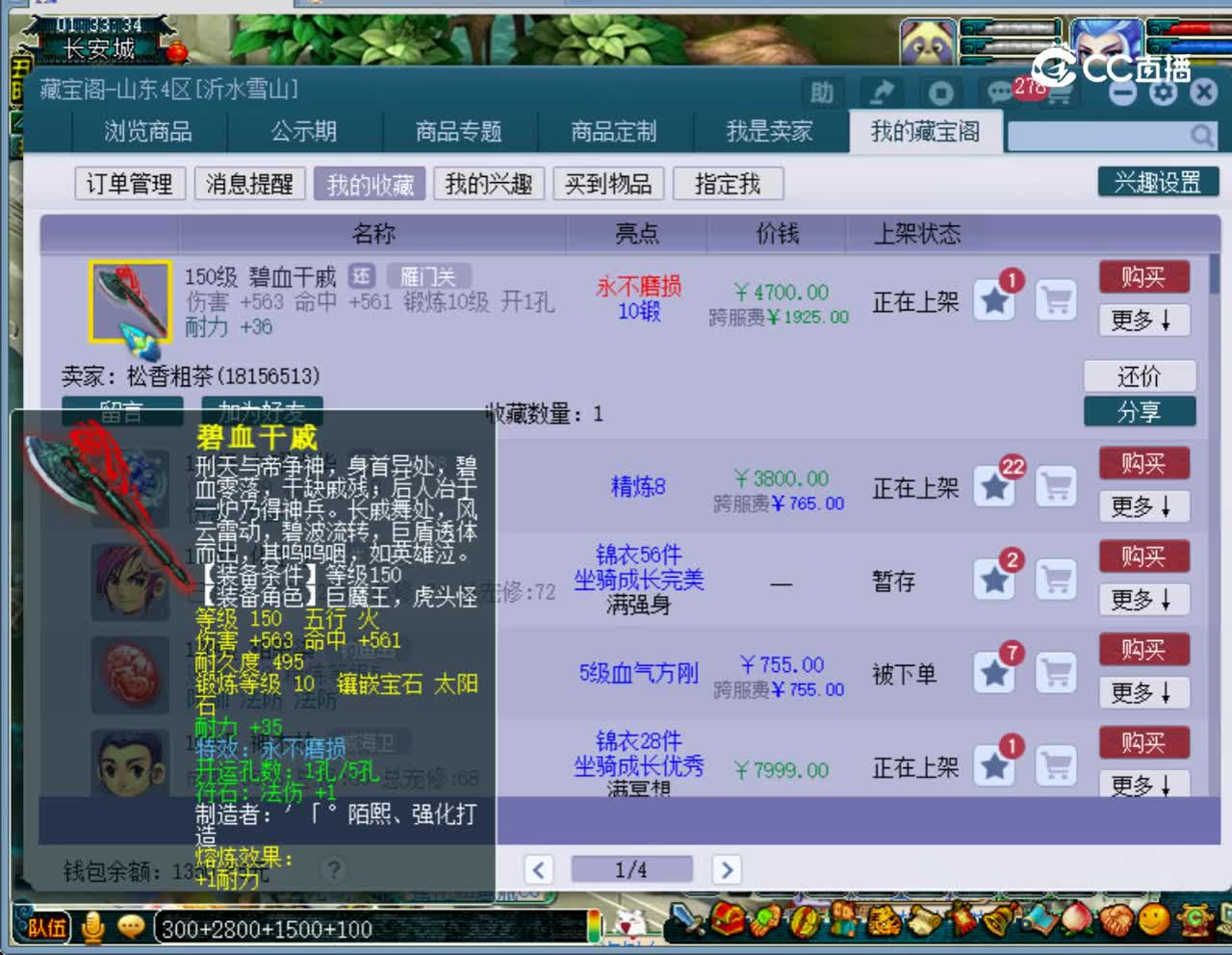This screenshot has height=955, width=1232.
Task: Toggle favorite star for 碧血干戚 row
Action: click(995, 301)
